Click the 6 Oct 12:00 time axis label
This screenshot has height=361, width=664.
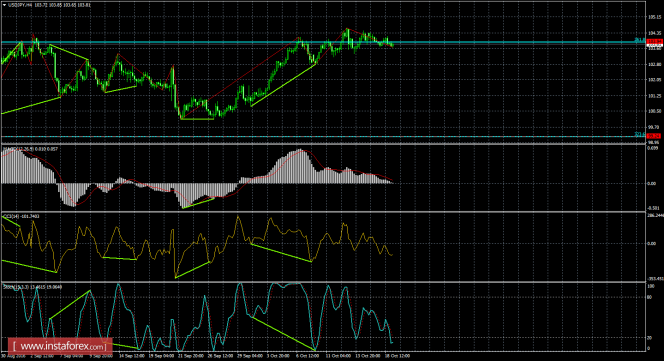point(307,356)
